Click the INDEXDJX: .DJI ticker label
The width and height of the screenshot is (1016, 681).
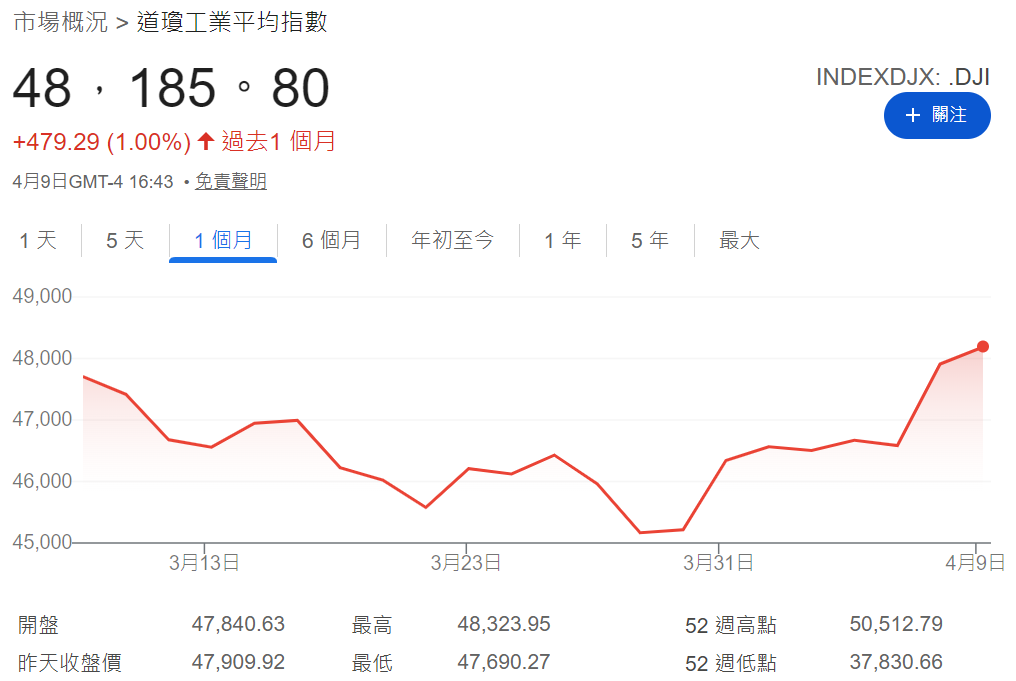[x=903, y=75]
